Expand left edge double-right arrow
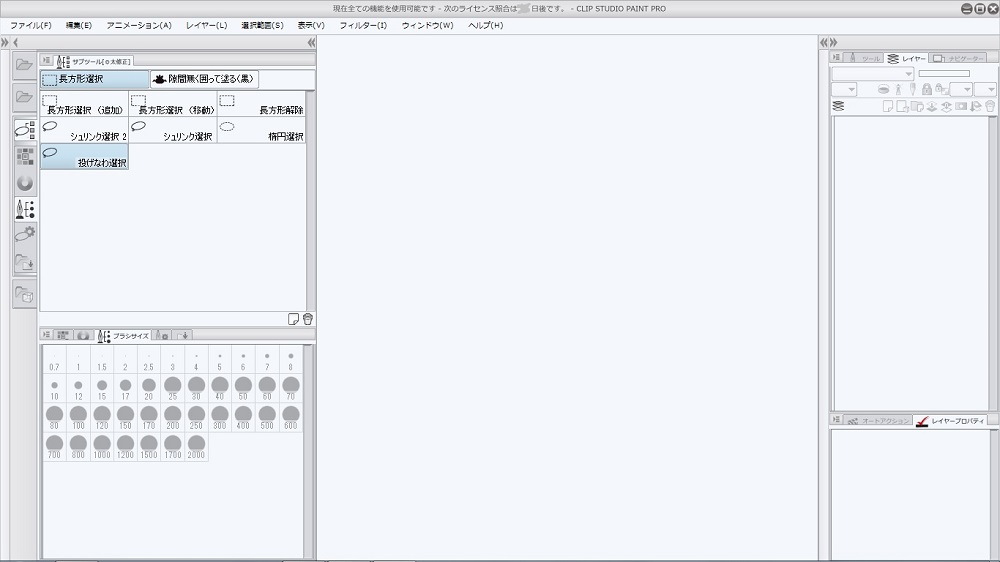 tap(4, 43)
